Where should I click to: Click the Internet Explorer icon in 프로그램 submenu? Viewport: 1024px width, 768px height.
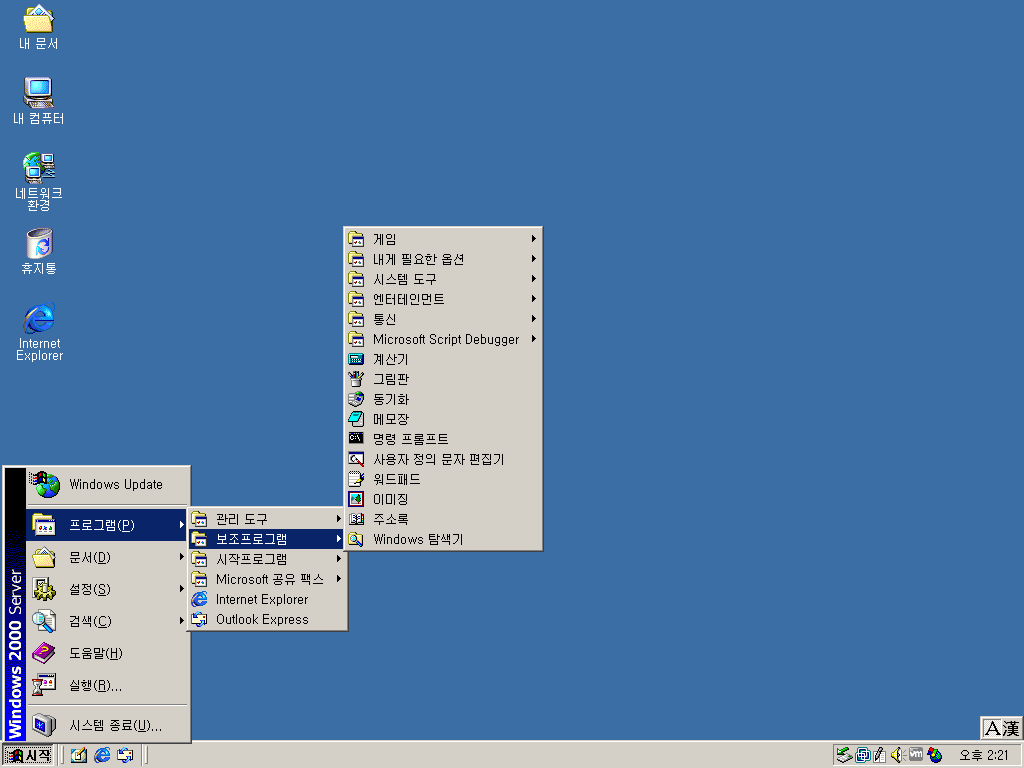coord(199,599)
